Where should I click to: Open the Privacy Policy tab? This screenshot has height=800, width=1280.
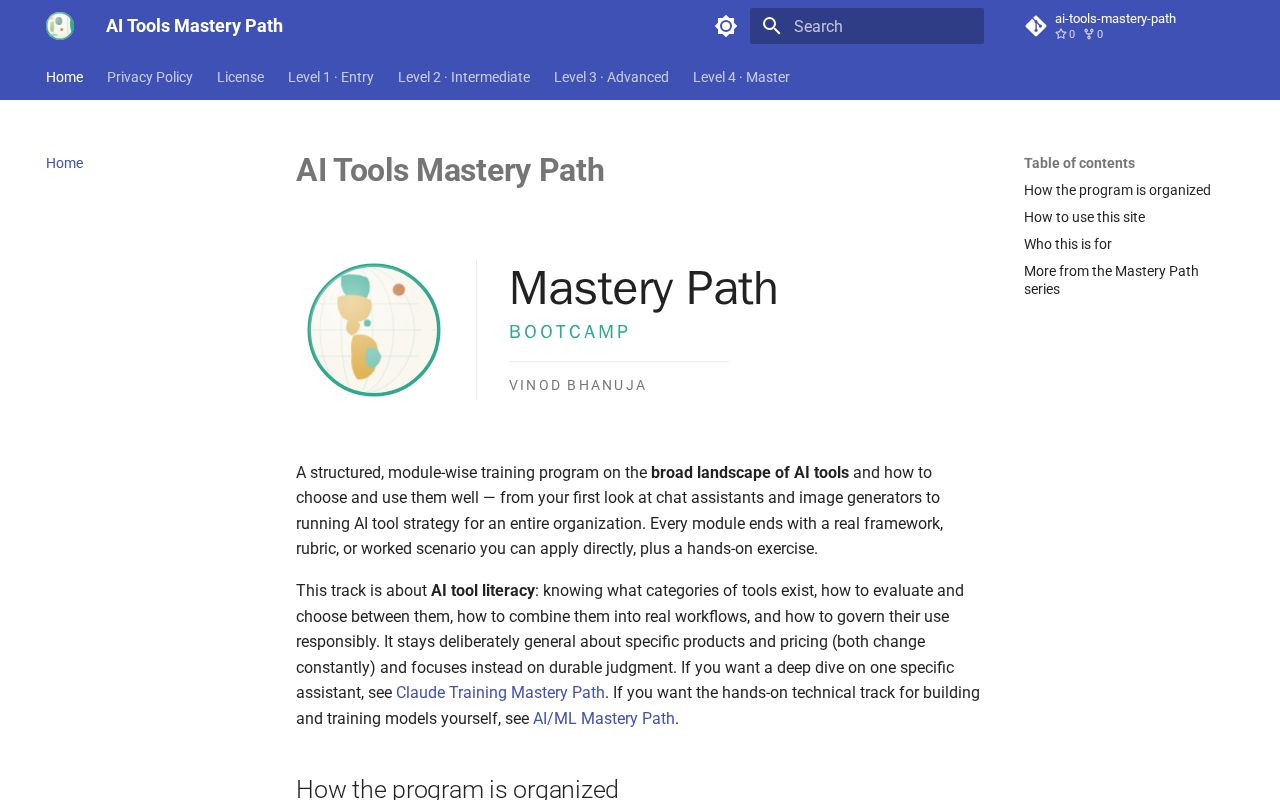150,77
